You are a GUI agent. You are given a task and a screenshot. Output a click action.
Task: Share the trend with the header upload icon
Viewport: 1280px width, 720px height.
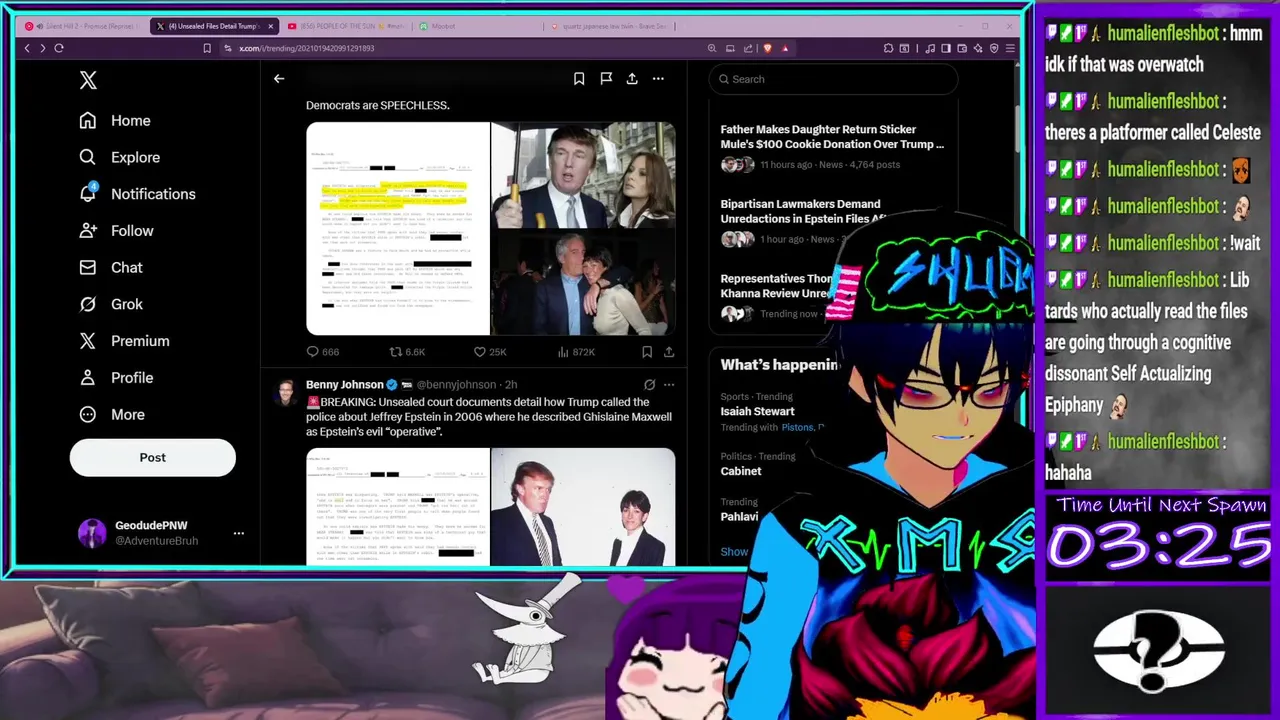[632, 78]
